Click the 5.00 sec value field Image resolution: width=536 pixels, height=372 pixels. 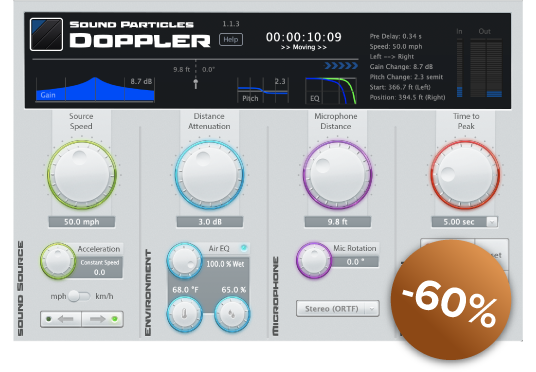coord(459,222)
